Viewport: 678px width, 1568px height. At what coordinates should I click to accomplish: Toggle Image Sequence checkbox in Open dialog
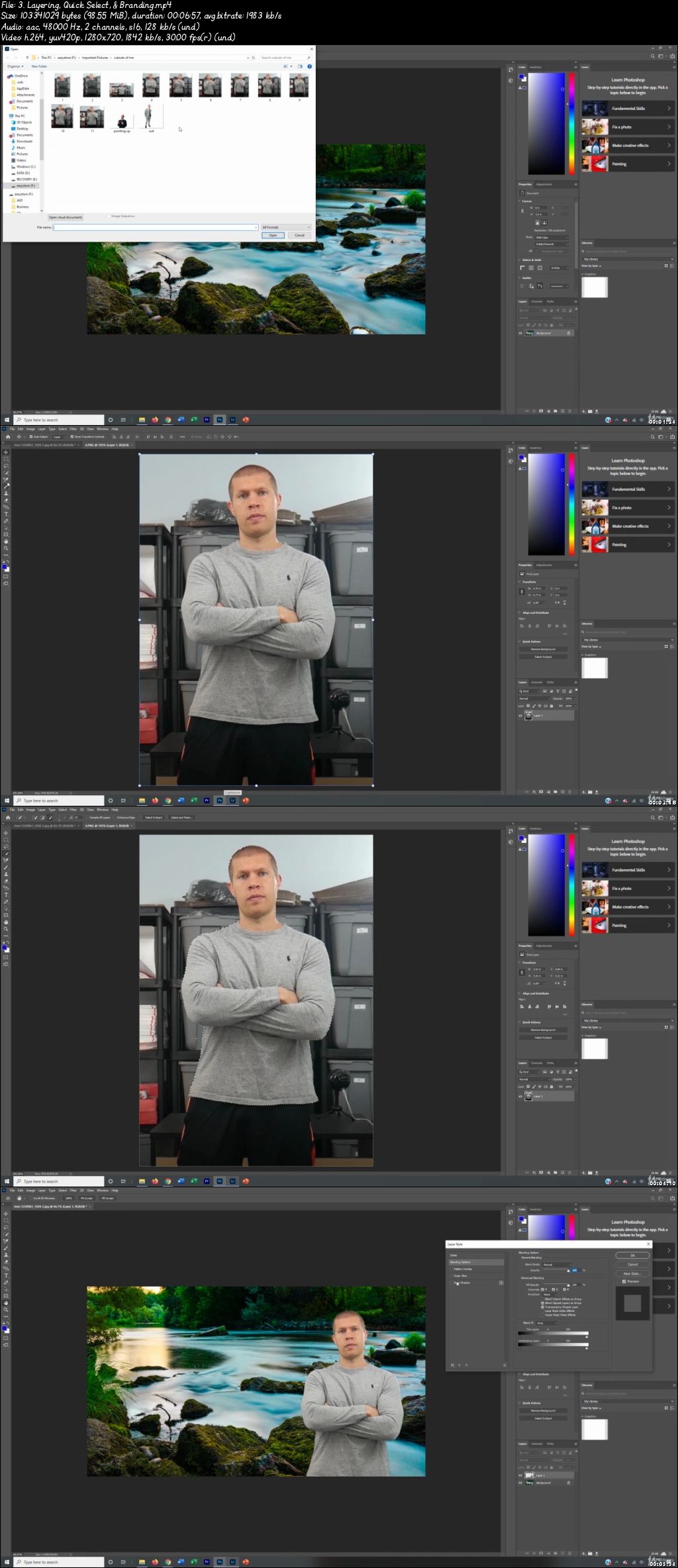pyautogui.click(x=109, y=216)
